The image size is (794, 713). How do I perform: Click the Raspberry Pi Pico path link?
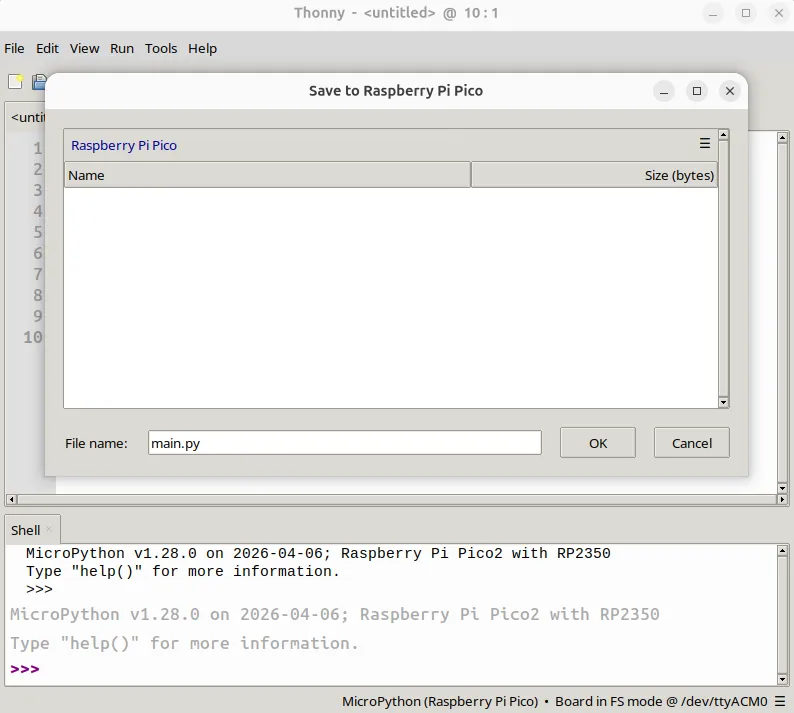[x=124, y=145]
